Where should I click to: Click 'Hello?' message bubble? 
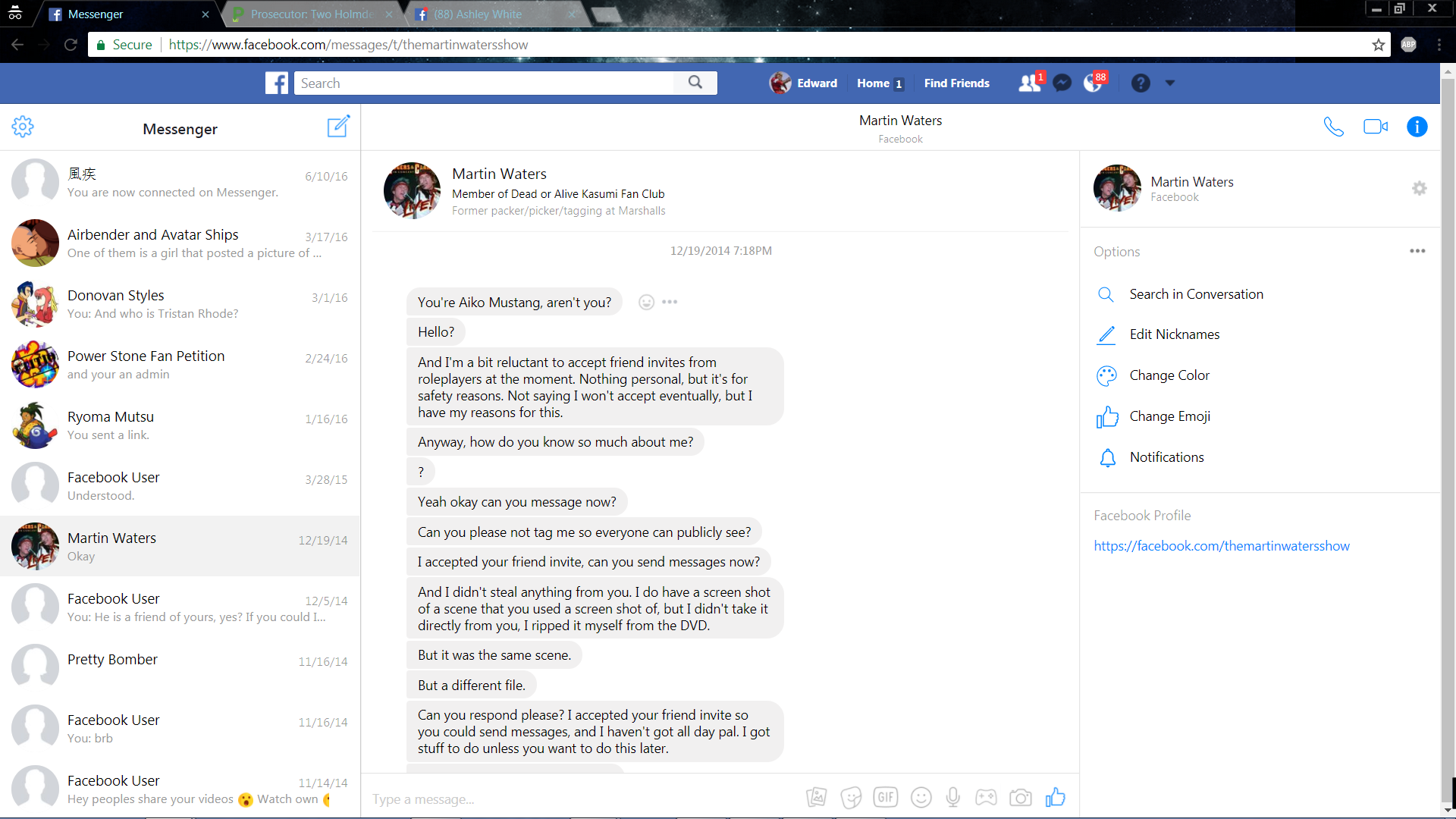coord(436,332)
